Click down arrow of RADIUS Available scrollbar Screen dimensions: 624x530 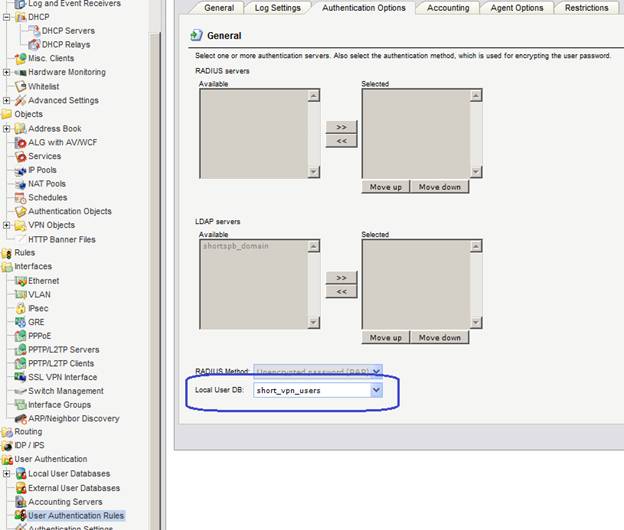(x=314, y=171)
